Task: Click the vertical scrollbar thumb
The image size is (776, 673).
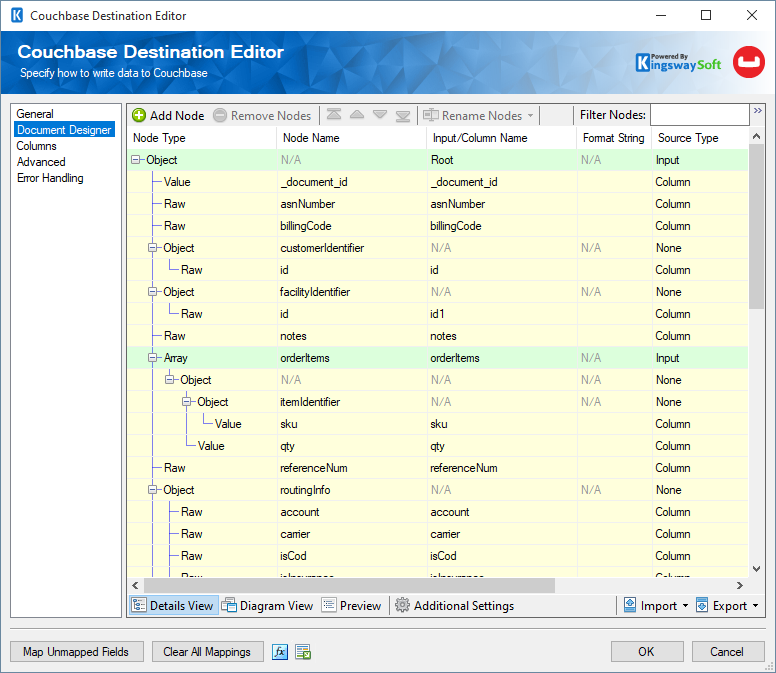Action: coord(756,227)
